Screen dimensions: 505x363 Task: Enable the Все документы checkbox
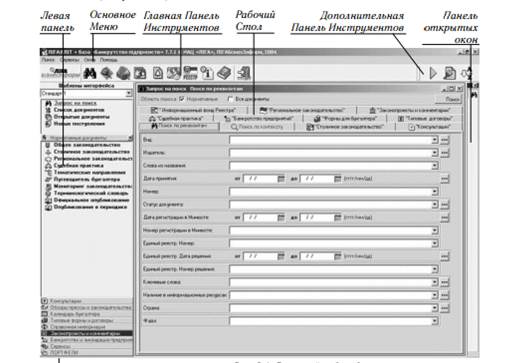pyautogui.click(x=230, y=99)
